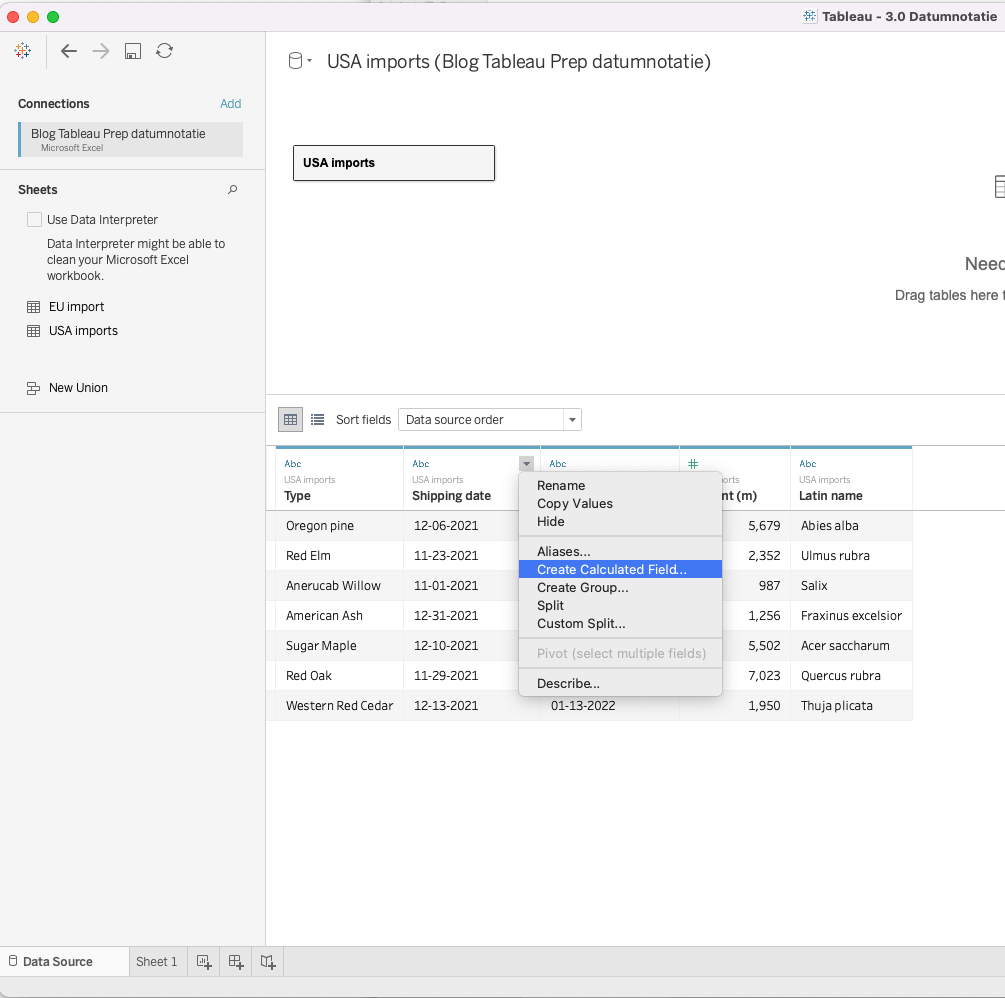Click the new story icon
Screen dimensions: 1005x998
pyautogui.click(x=268, y=962)
